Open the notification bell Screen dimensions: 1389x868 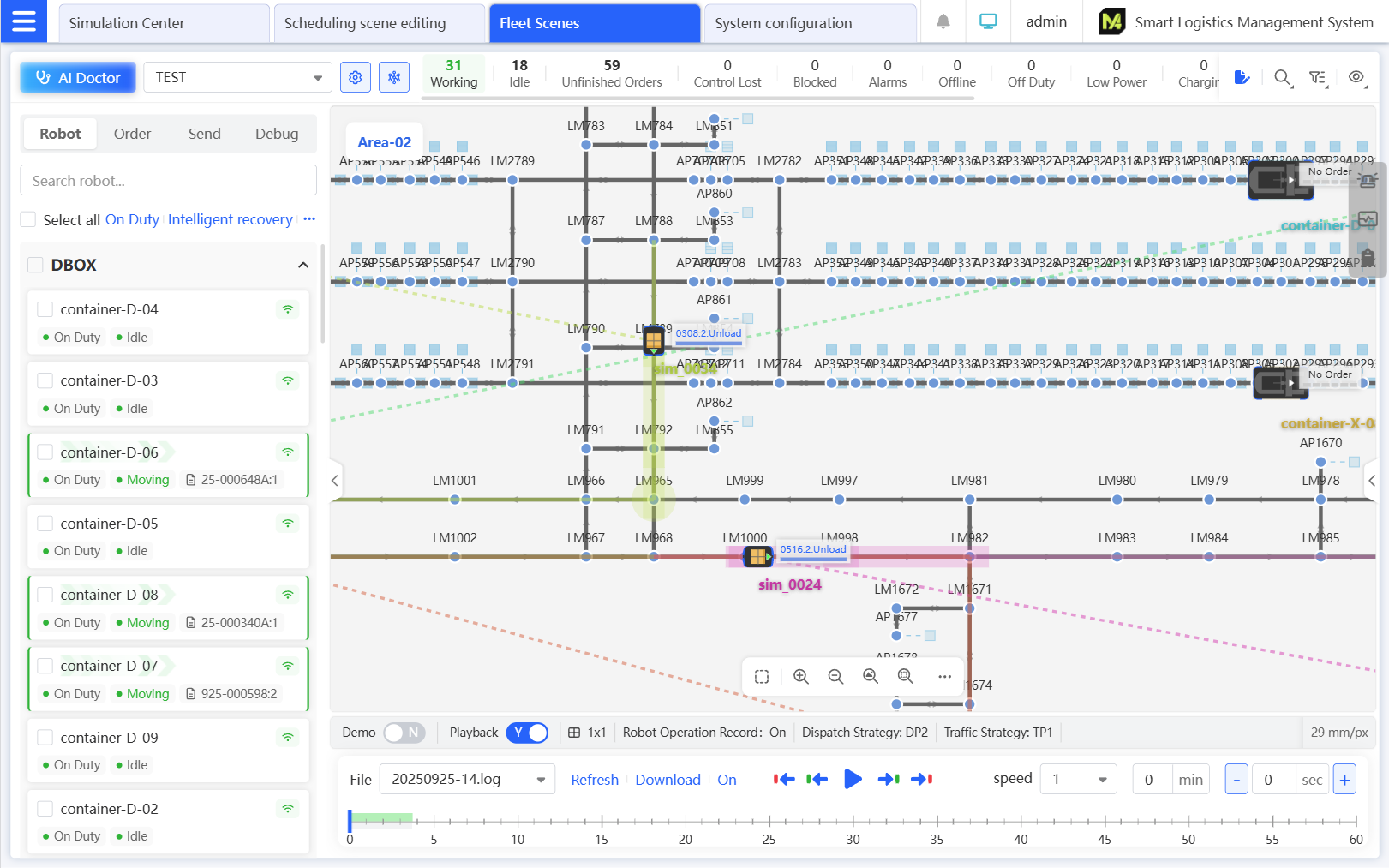[943, 22]
